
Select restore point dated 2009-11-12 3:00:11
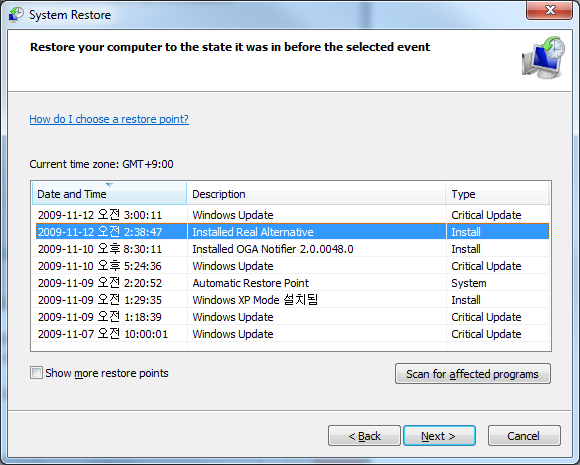click(100, 215)
